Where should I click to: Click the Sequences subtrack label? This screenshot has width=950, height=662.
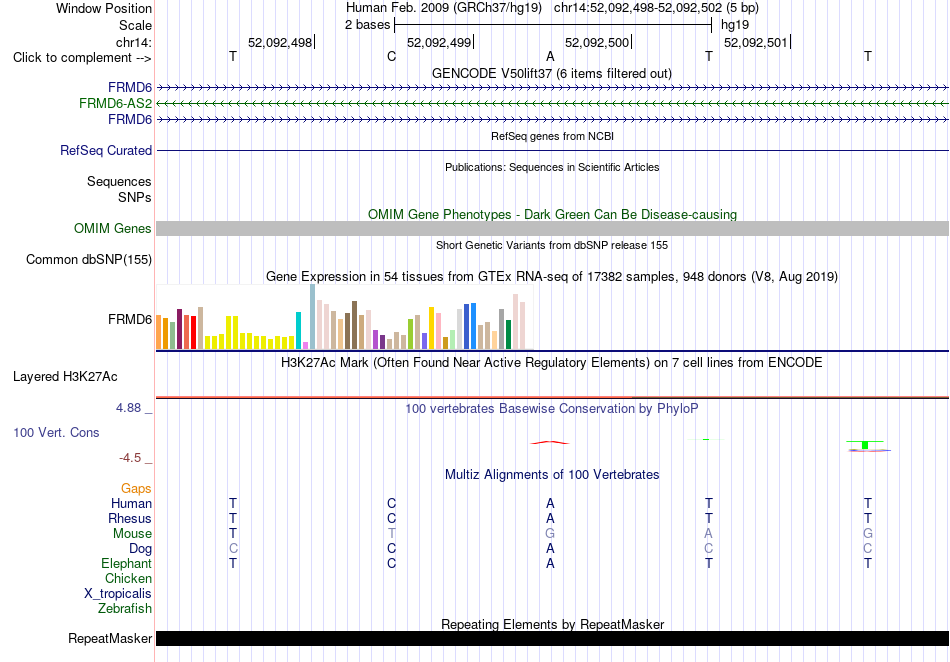coord(119,182)
